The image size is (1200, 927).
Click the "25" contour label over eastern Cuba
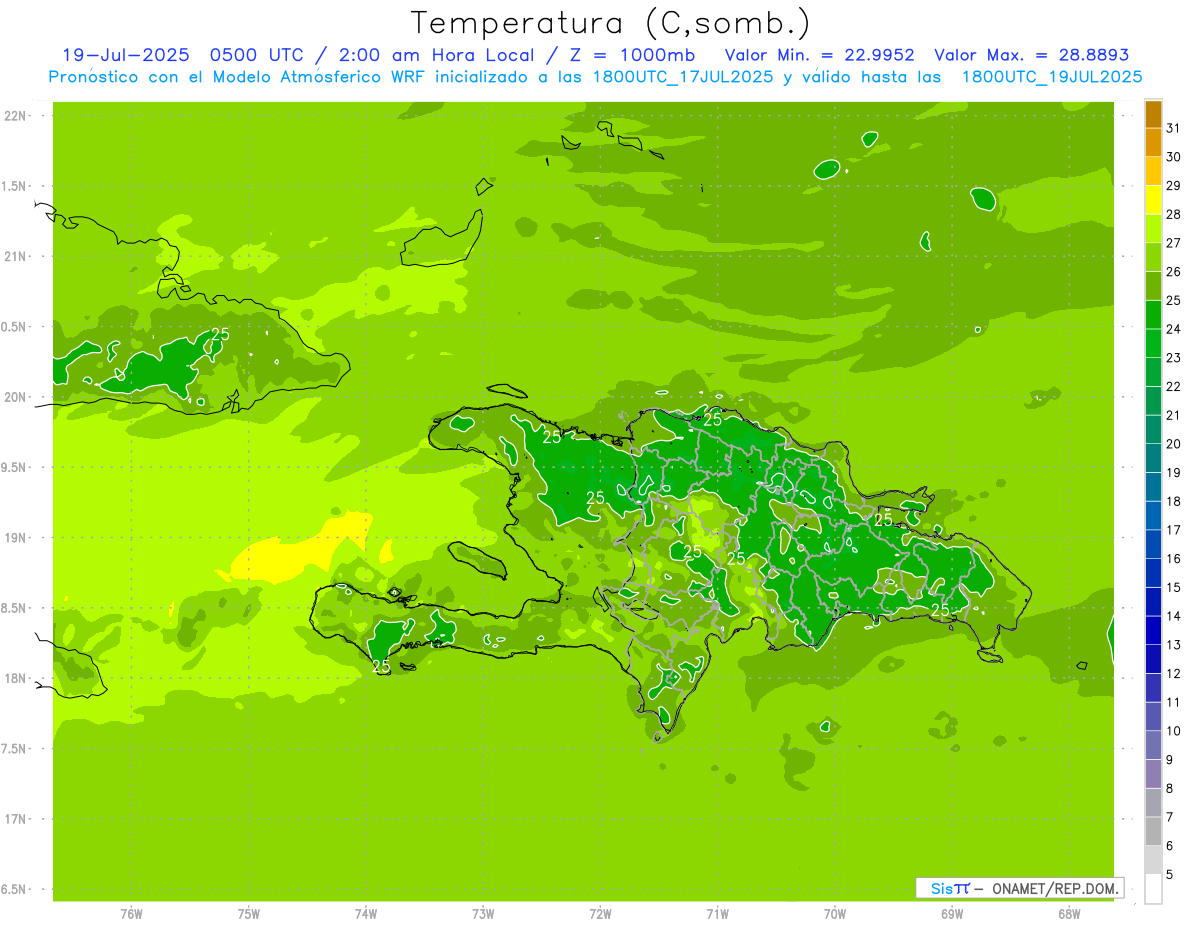220,334
